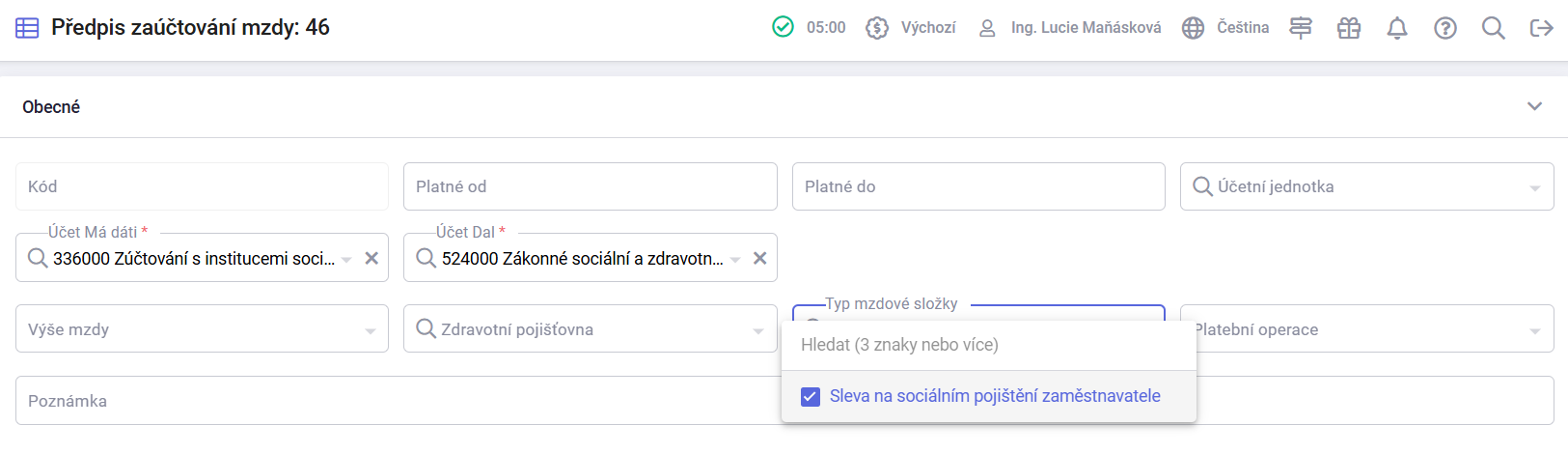Change language from Čeština
Screen dimensions: 1568x454
(1243, 28)
